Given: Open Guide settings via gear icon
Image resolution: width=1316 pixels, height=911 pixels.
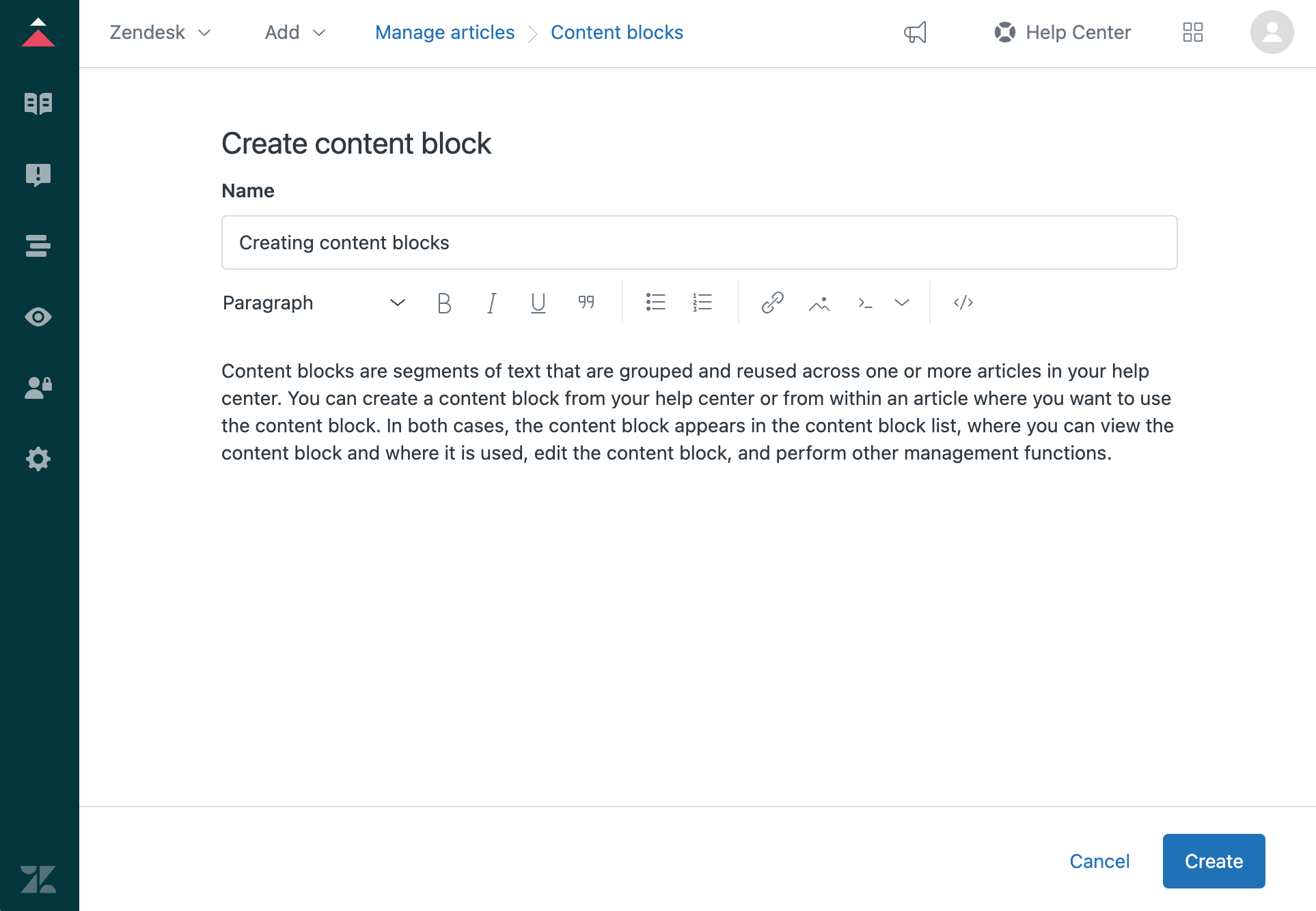Looking at the screenshot, I should (x=38, y=459).
